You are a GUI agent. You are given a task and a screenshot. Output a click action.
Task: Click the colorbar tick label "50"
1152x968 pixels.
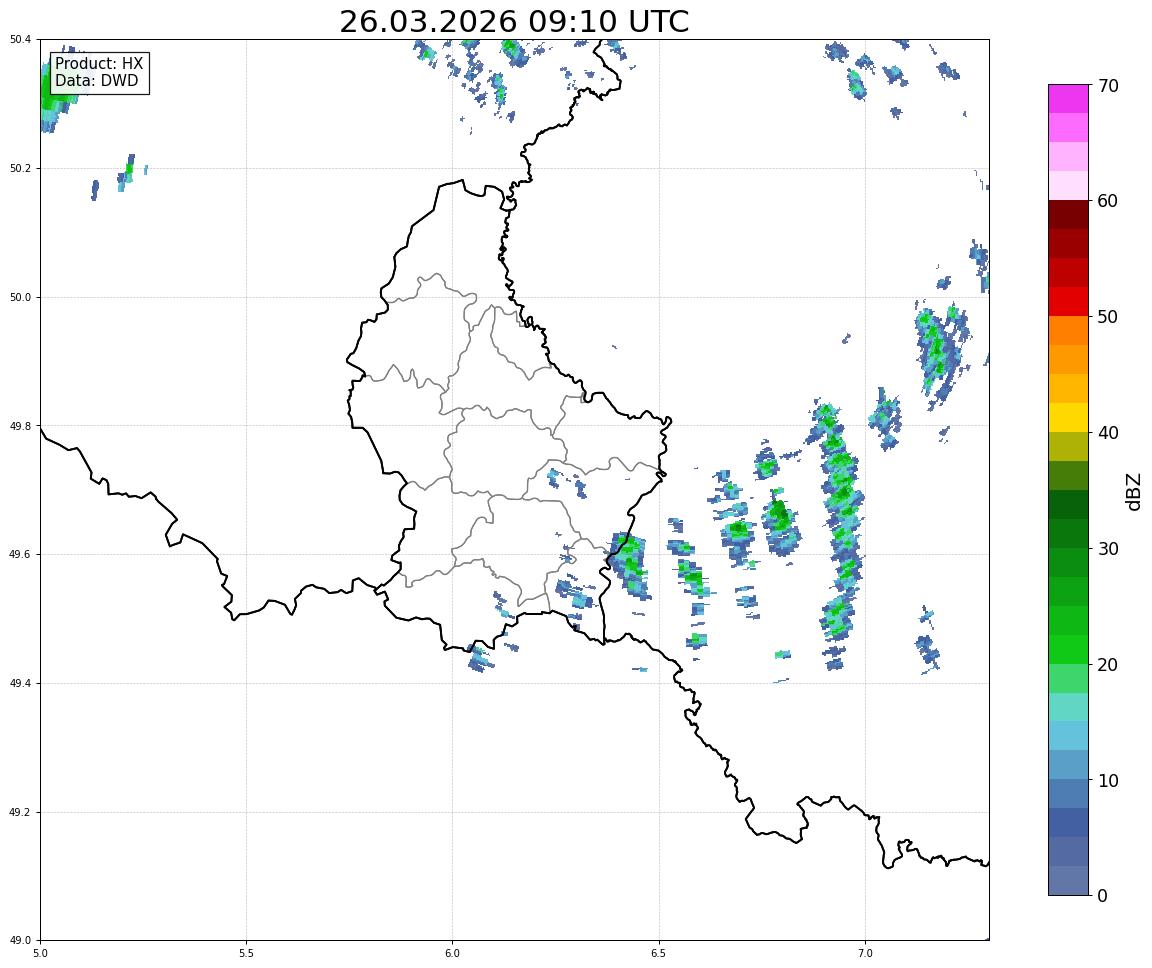pos(1108,317)
